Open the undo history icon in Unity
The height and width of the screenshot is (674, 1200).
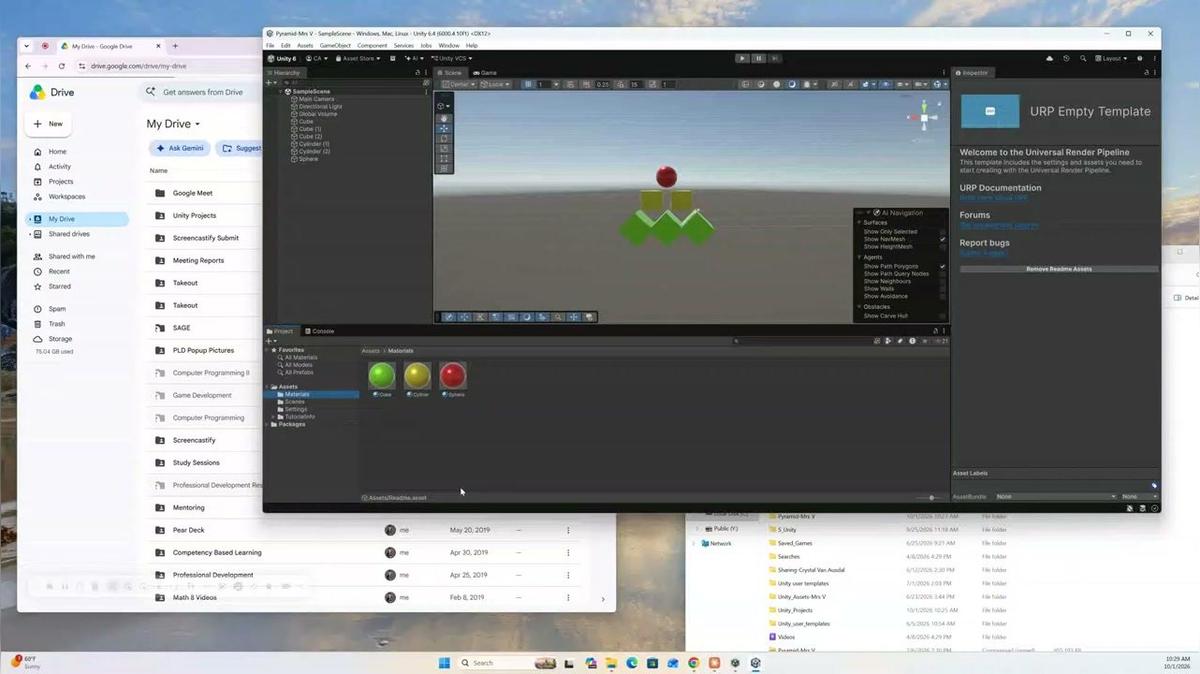(x=1066, y=58)
